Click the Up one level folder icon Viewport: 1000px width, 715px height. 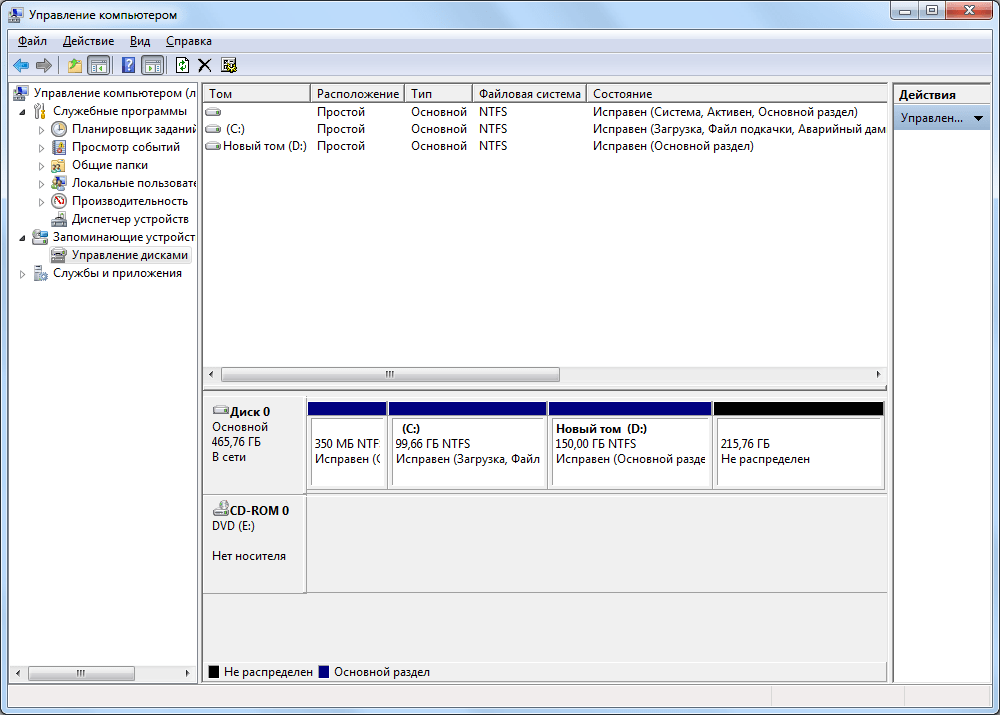point(75,65)
